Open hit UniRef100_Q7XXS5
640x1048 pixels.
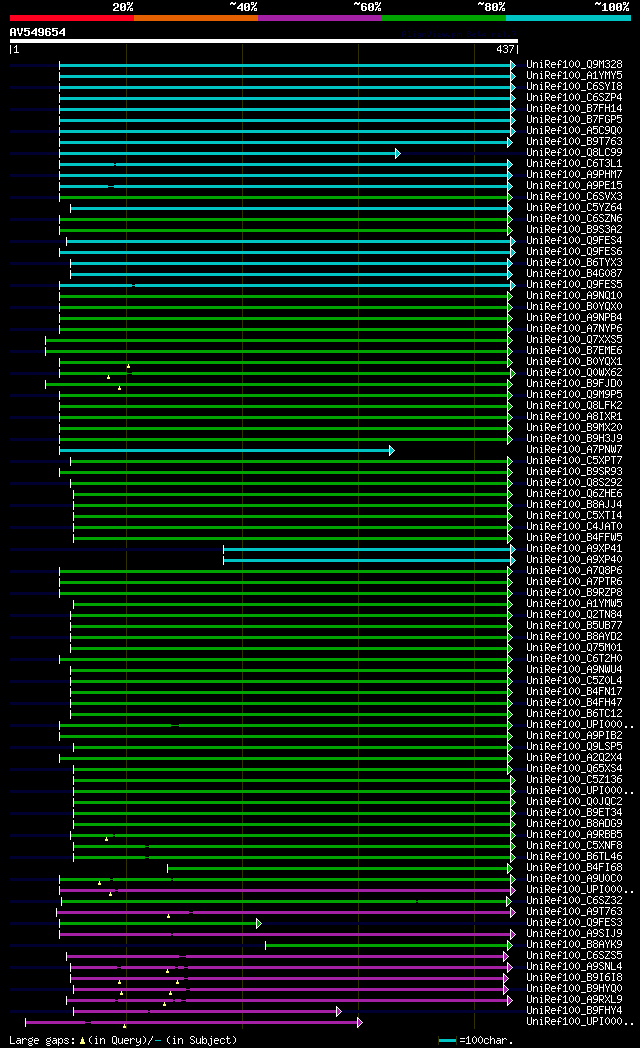tap(574, 340)
